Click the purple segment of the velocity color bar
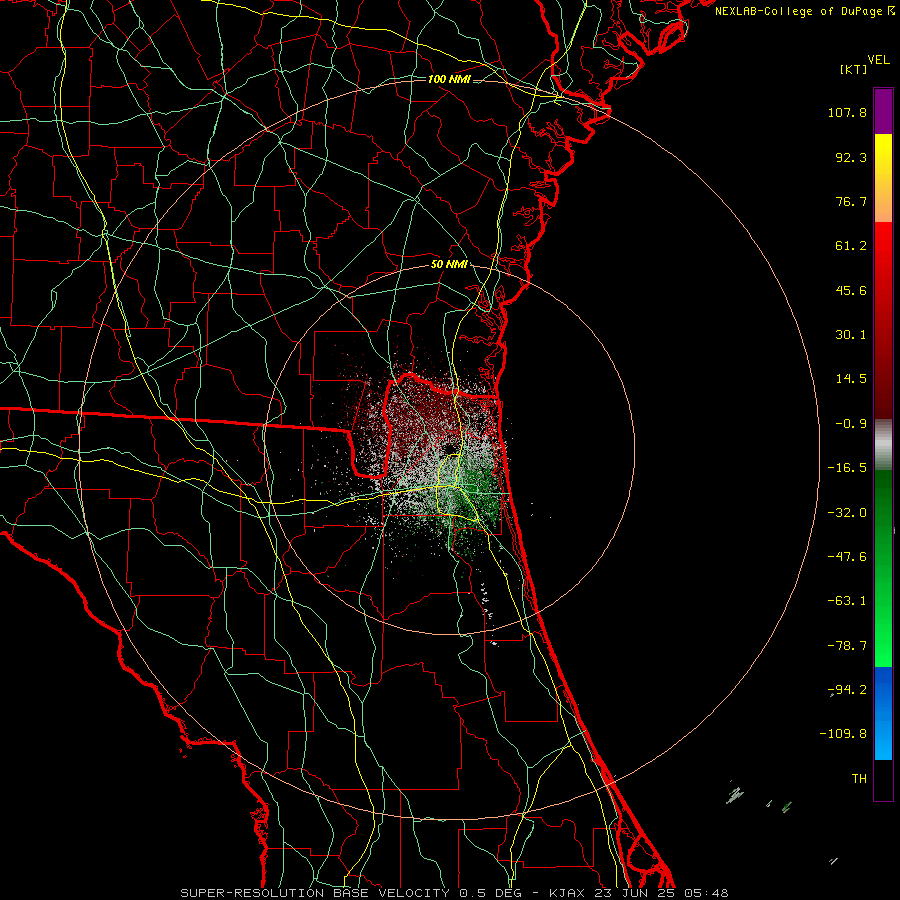Viewport: 900px width, 900px height. pyautogui.click(x=883, y=111)
